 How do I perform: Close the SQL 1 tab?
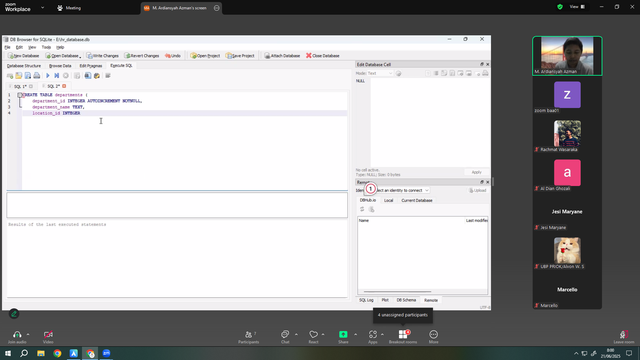click(x=31, y=87)
